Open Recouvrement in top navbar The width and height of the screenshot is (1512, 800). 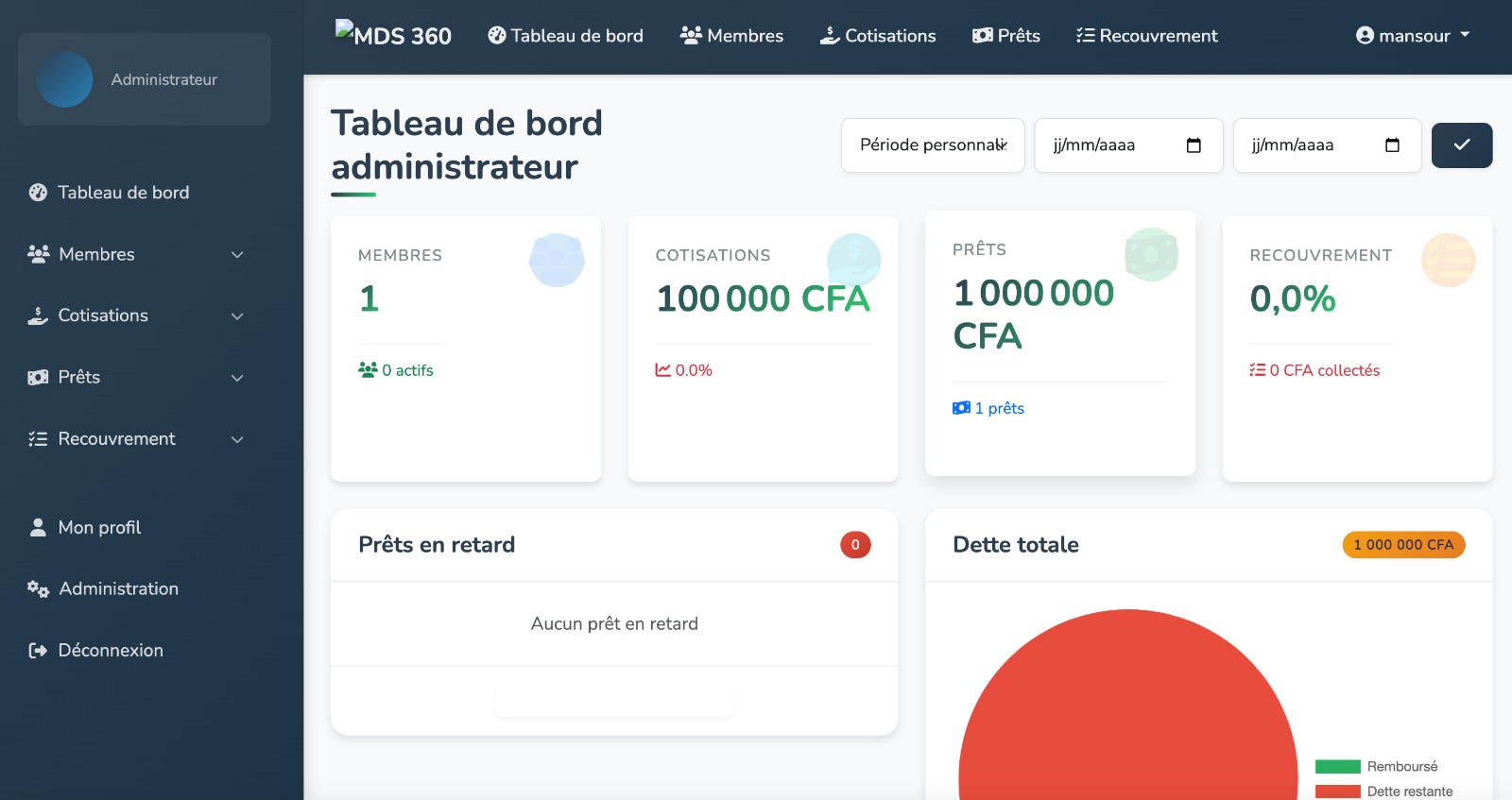1146,35
